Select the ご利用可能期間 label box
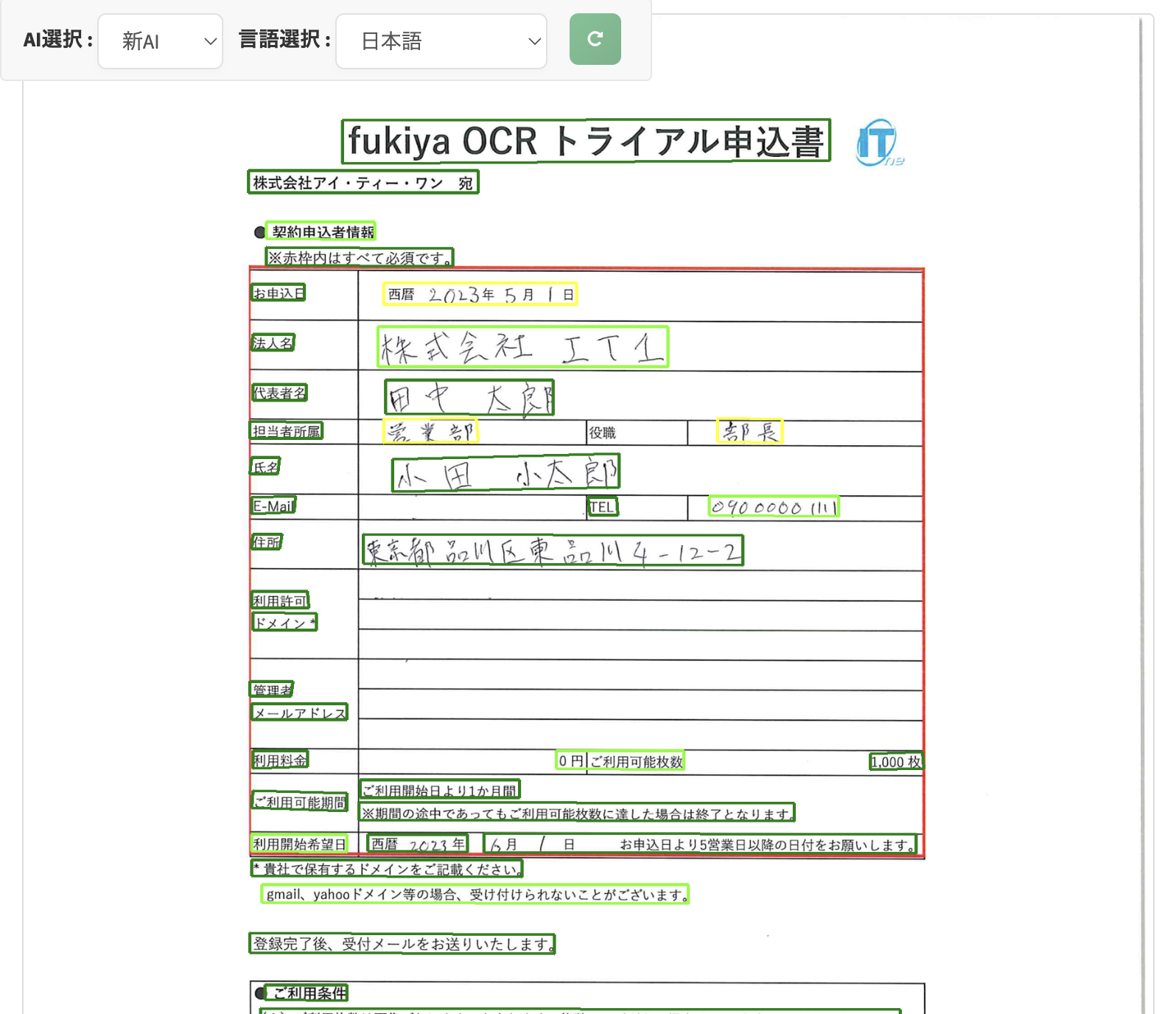This screenshot has width=1176, height=1014. tap(299, 801)
